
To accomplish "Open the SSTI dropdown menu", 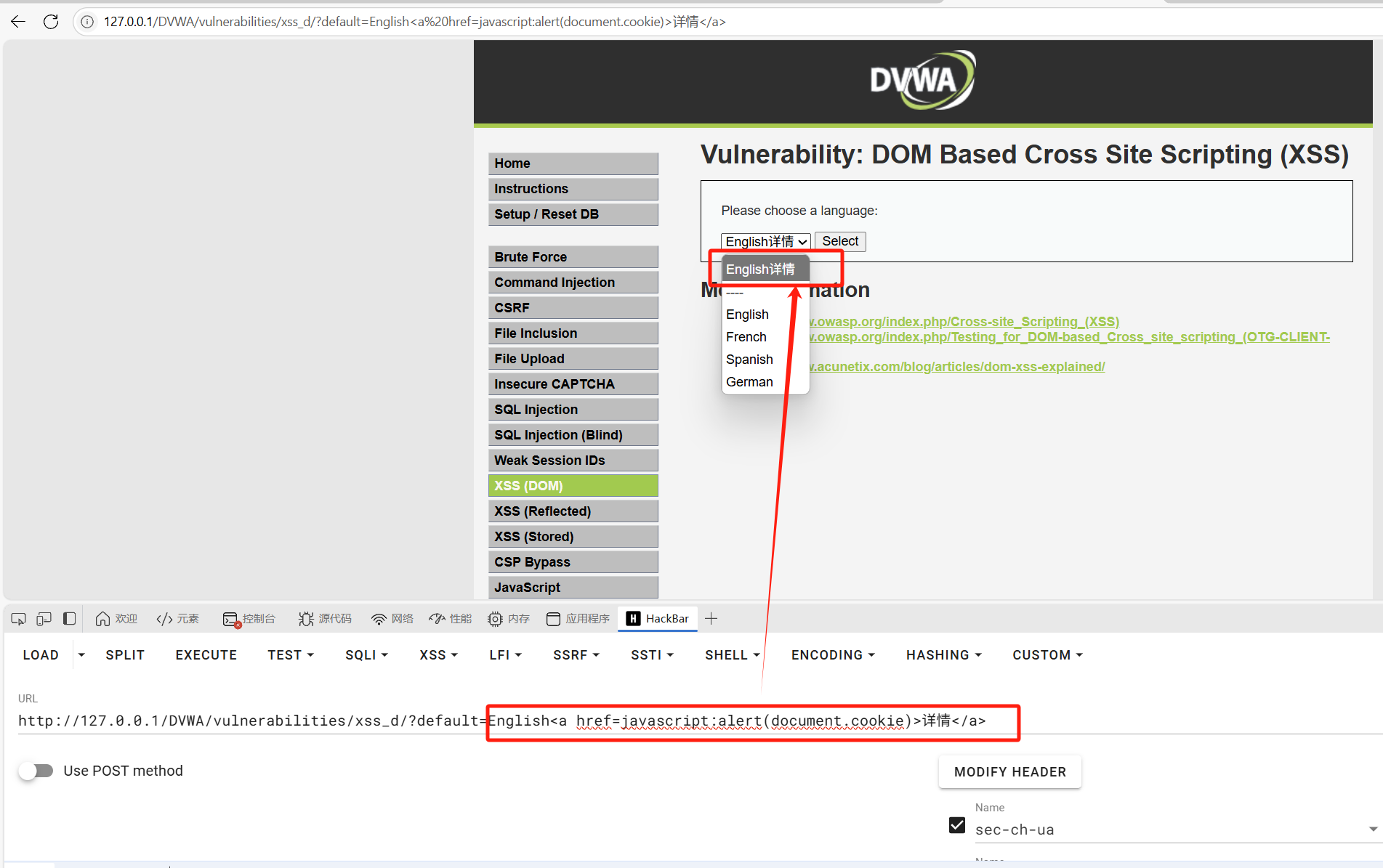I will [653, 655].
